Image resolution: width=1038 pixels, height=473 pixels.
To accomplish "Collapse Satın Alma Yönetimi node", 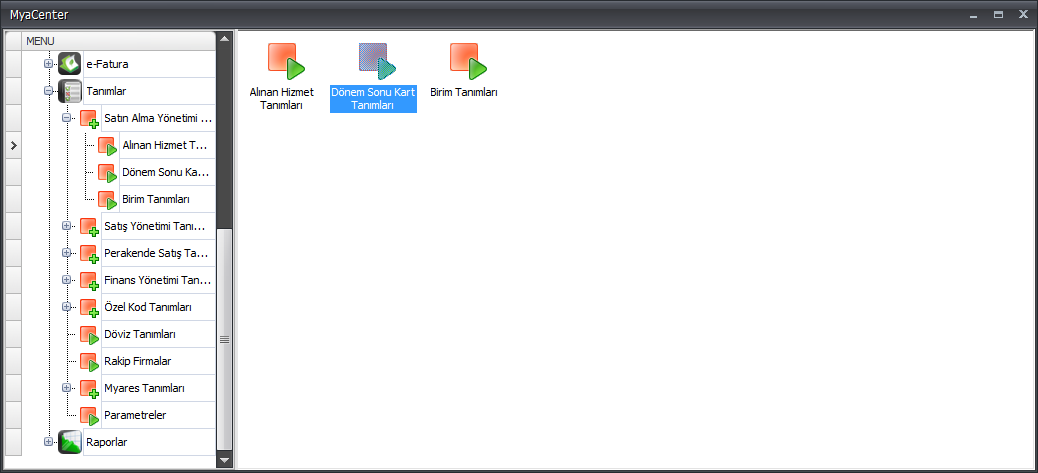I will coord(66,118).
